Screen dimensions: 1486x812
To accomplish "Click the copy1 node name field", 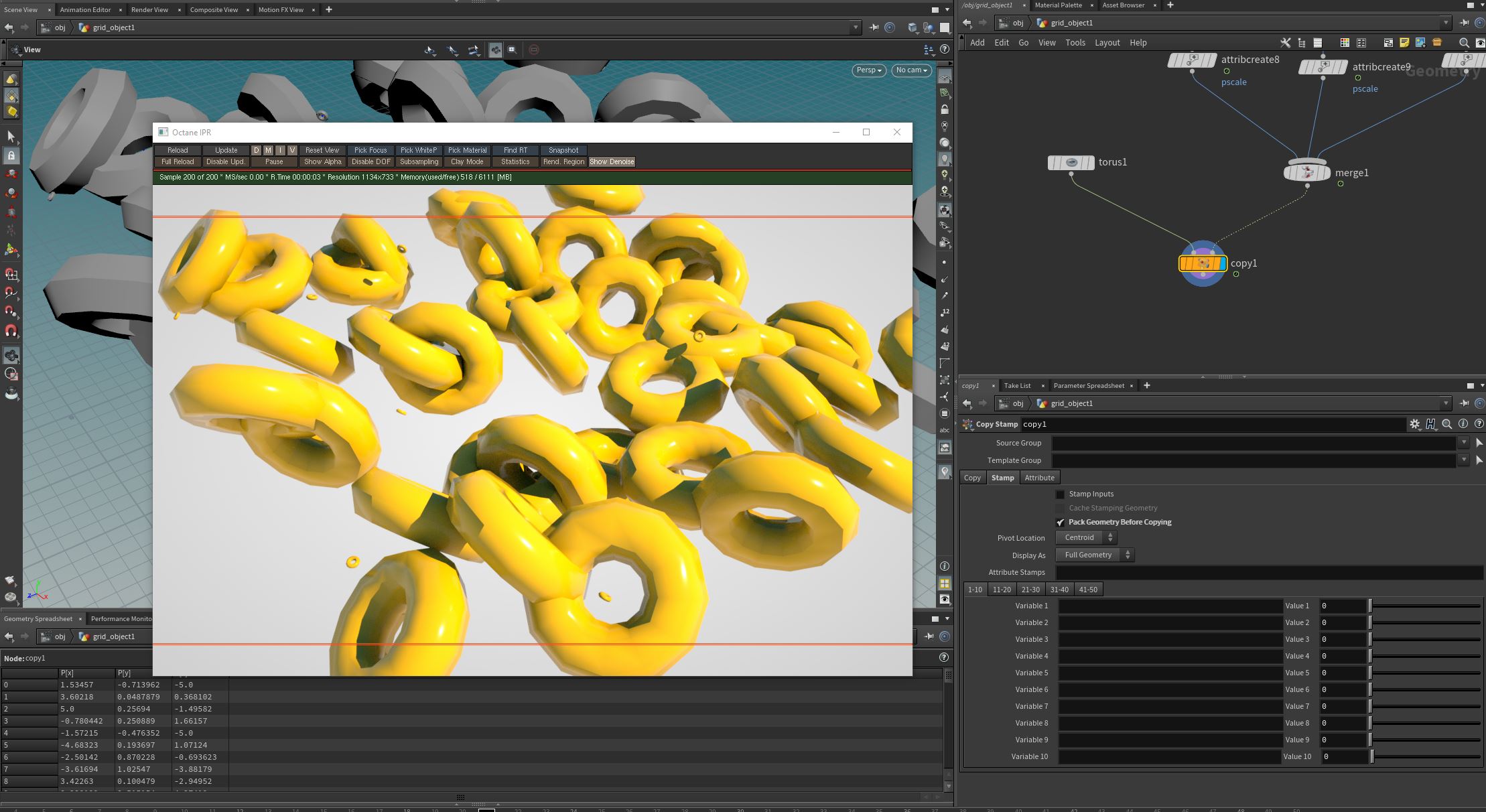I will point(1213,424).
